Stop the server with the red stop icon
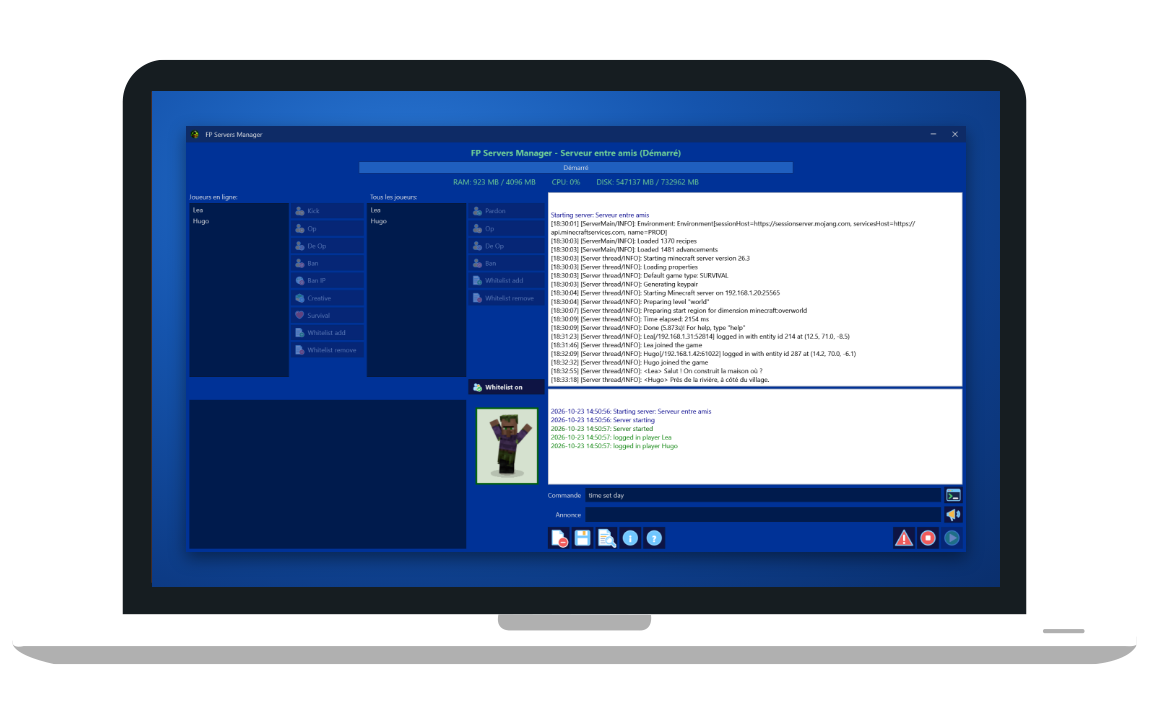 (928, 539)
